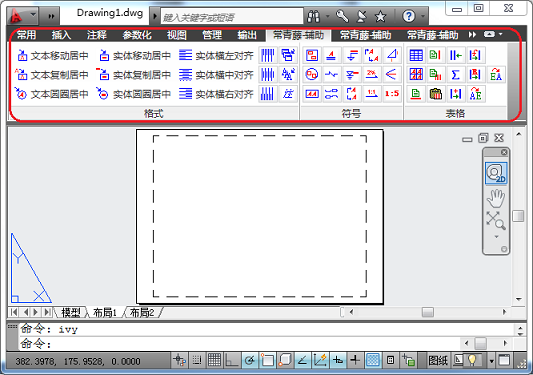The height and width of the screenshot is (375, 533).
Task: Click the 2D steering wheel navigation icon
Action: tap(496, 173)
